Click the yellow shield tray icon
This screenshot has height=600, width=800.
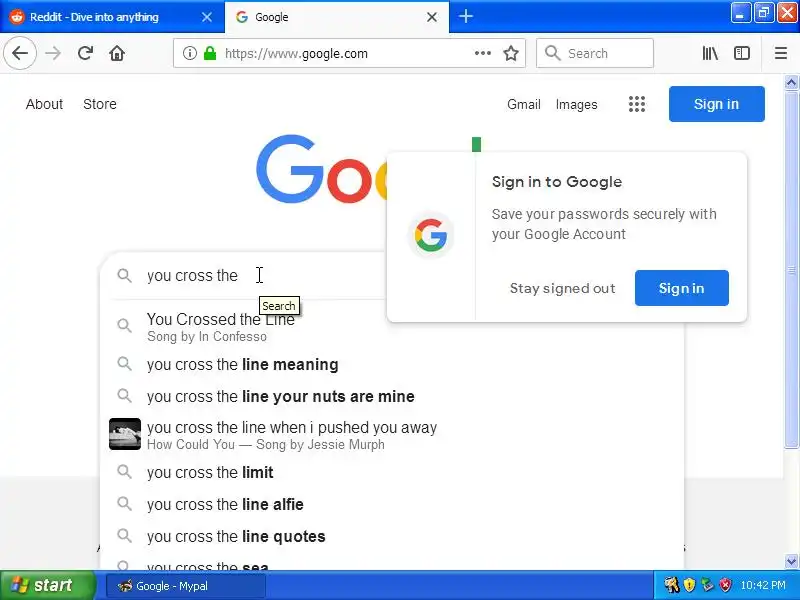(x=689, y=585)
